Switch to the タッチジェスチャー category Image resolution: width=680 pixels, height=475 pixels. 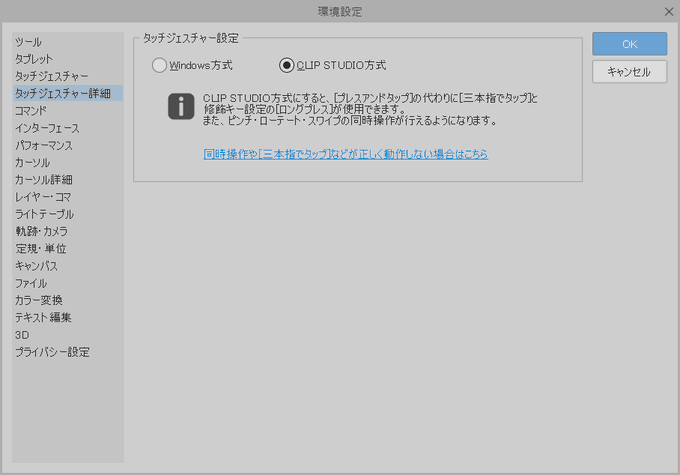[68, 76]
